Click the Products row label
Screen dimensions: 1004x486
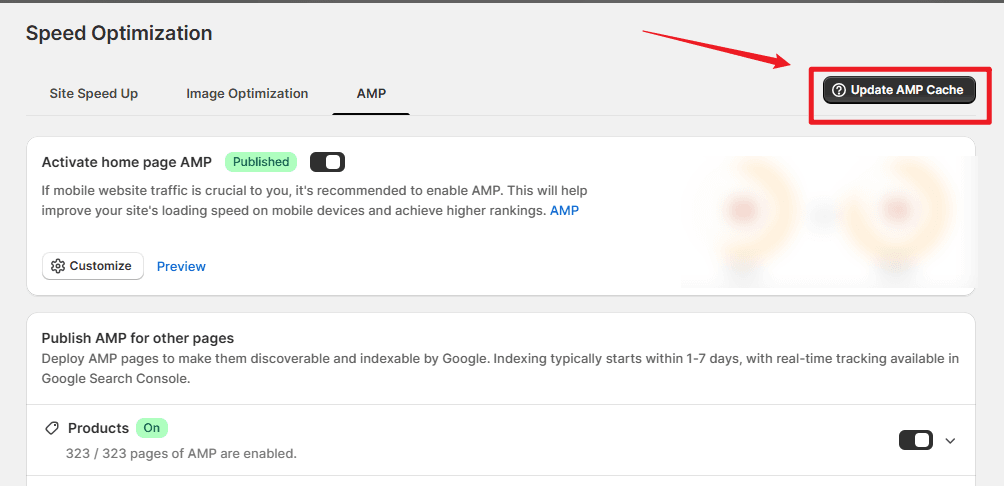tap(99, 428)
